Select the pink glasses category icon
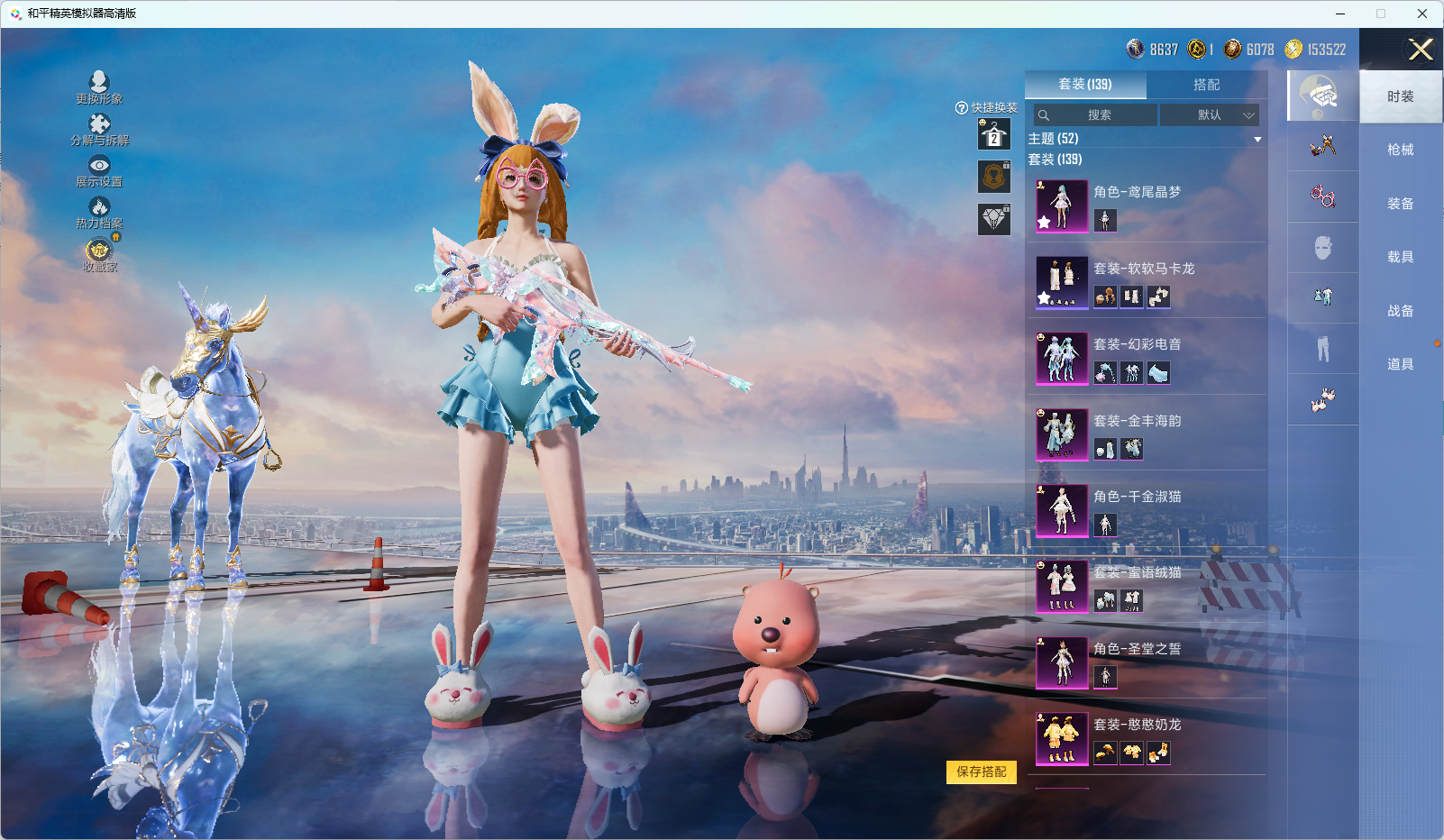The height and width of the screenshot is (840, 1444). click(x=1322, y=196)
